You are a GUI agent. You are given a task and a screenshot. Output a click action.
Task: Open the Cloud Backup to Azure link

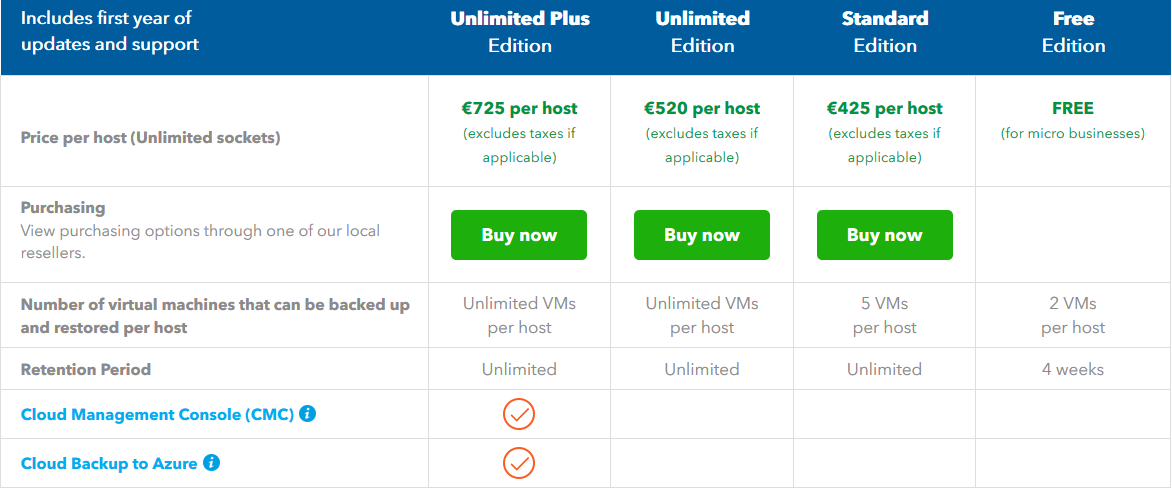[109, 463]
